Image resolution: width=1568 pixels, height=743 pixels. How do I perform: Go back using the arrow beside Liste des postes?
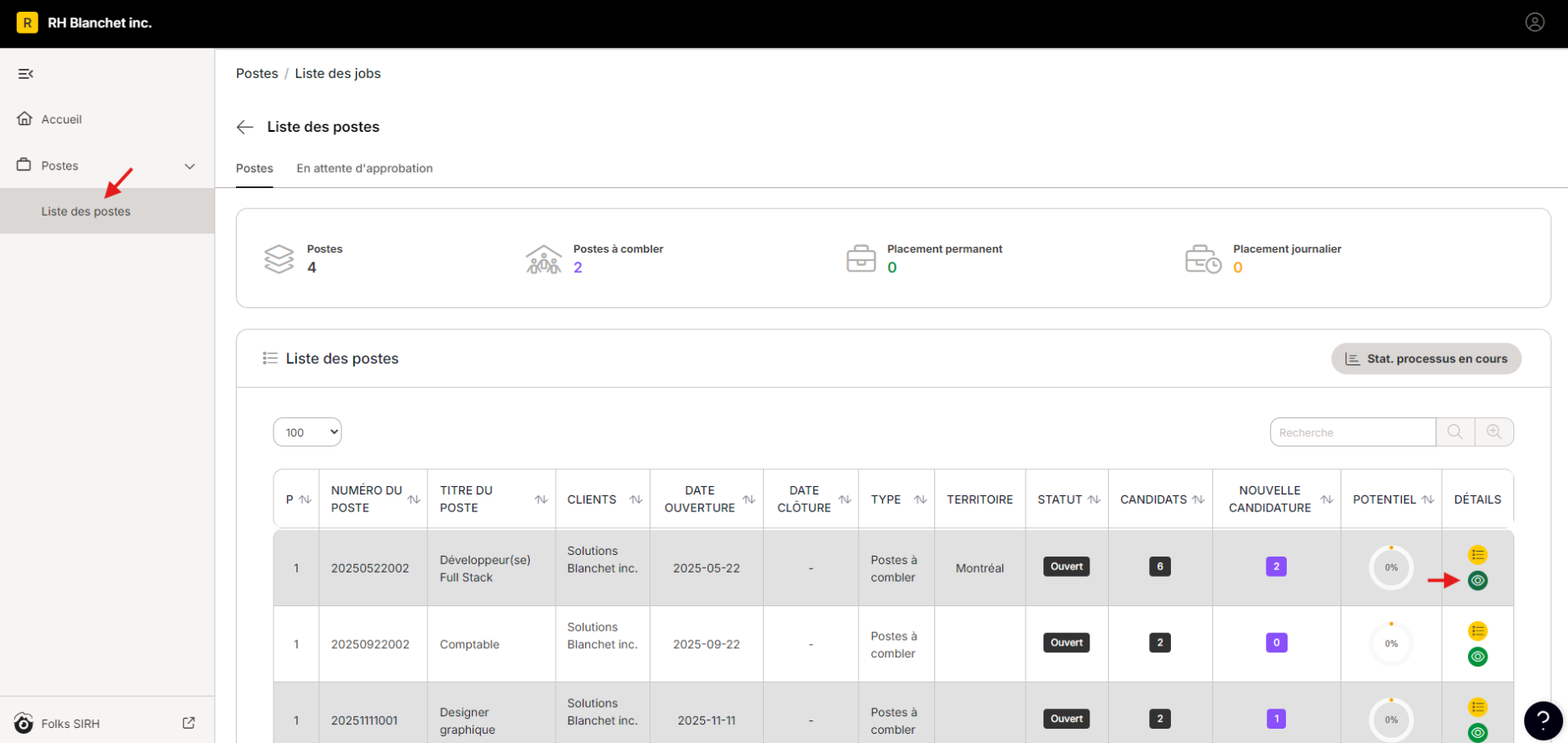(245, 127)
